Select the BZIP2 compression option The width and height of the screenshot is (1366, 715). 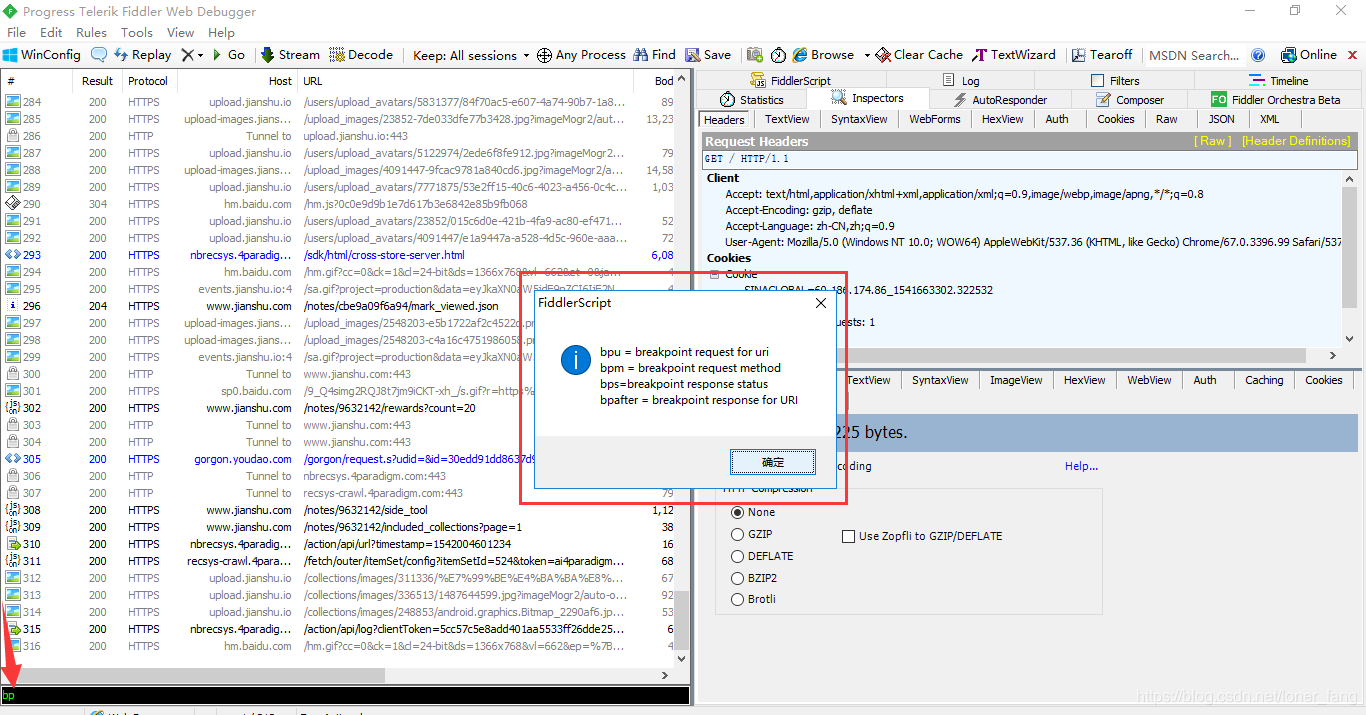pyautogui.click(x=755, y=578)
